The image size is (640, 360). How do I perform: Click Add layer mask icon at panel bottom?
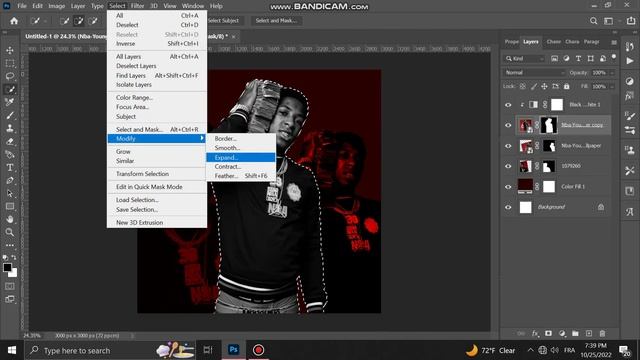pyautogui.click(x=548, y=333)
